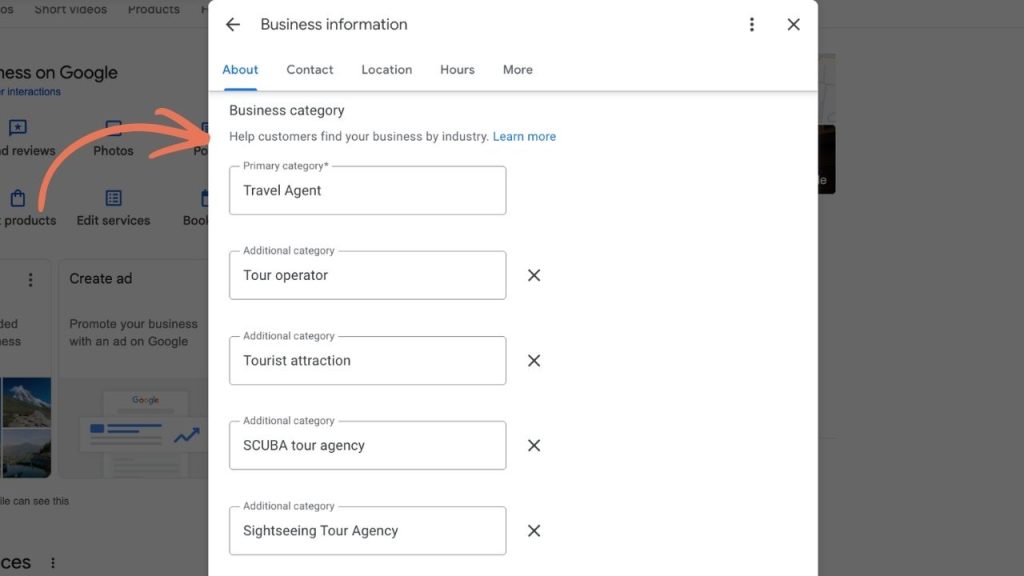Open the Sightseeing Tour Agency category selector
This screenshot has width=1024, height=576.
coord(367,530)
